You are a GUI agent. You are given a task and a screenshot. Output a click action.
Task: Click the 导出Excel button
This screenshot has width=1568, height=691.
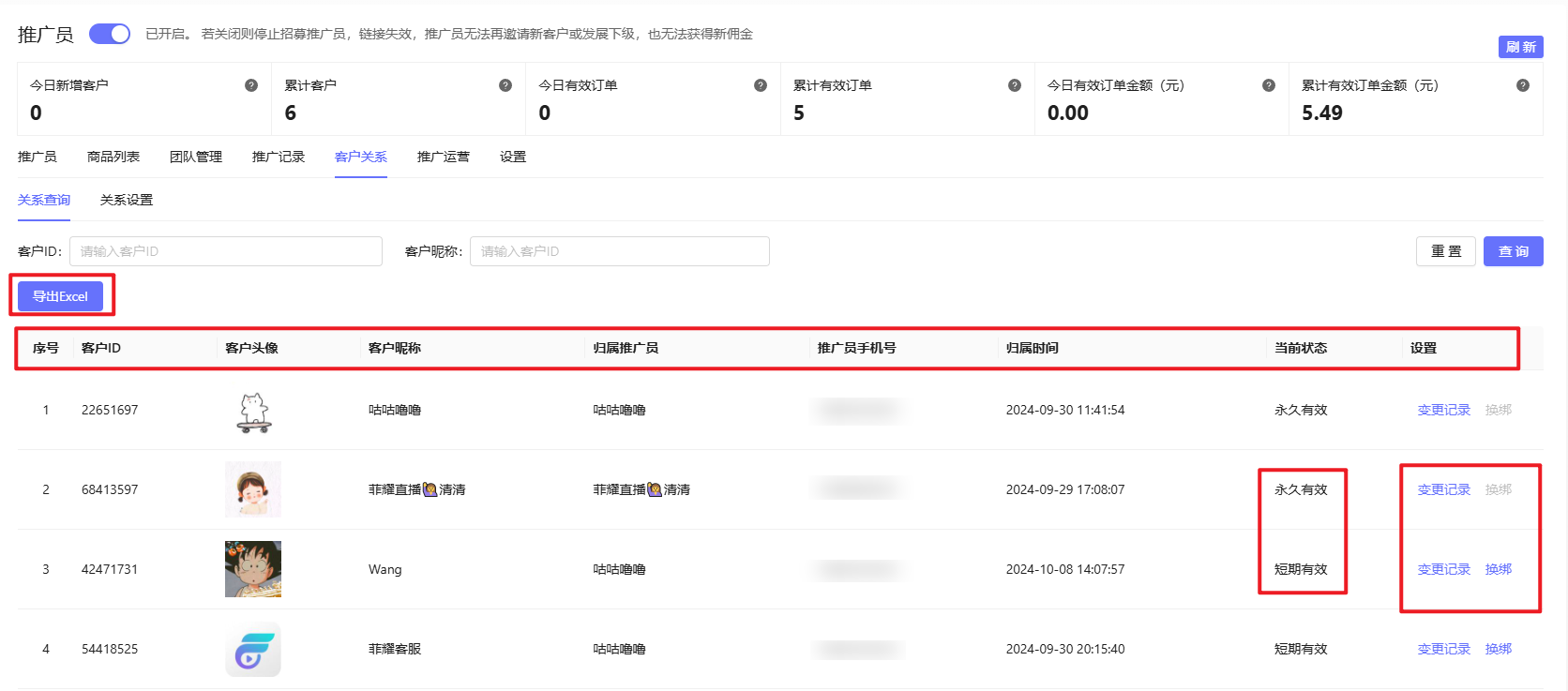(60, 296)
